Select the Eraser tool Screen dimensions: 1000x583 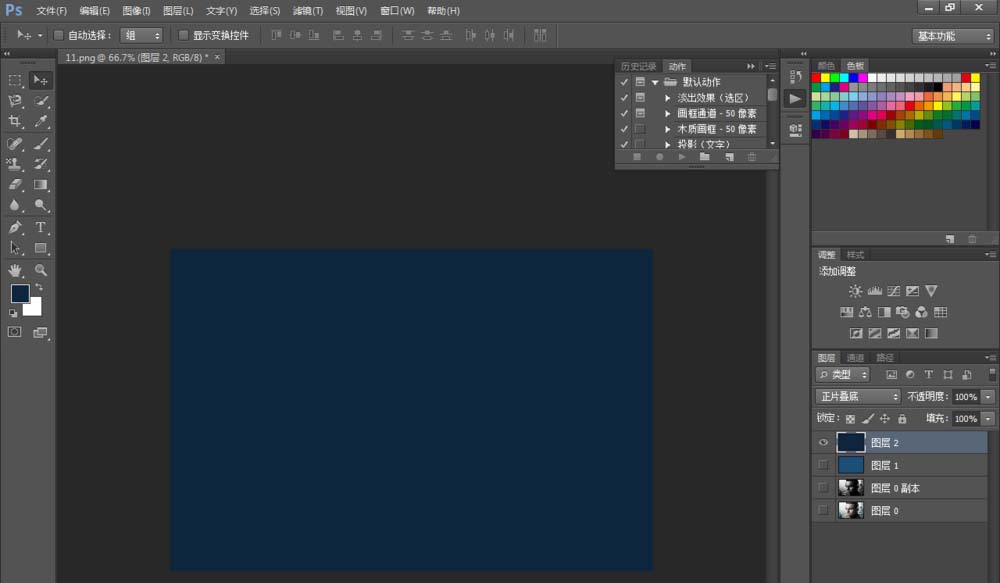pyautogui.click(x=15, y=185)
